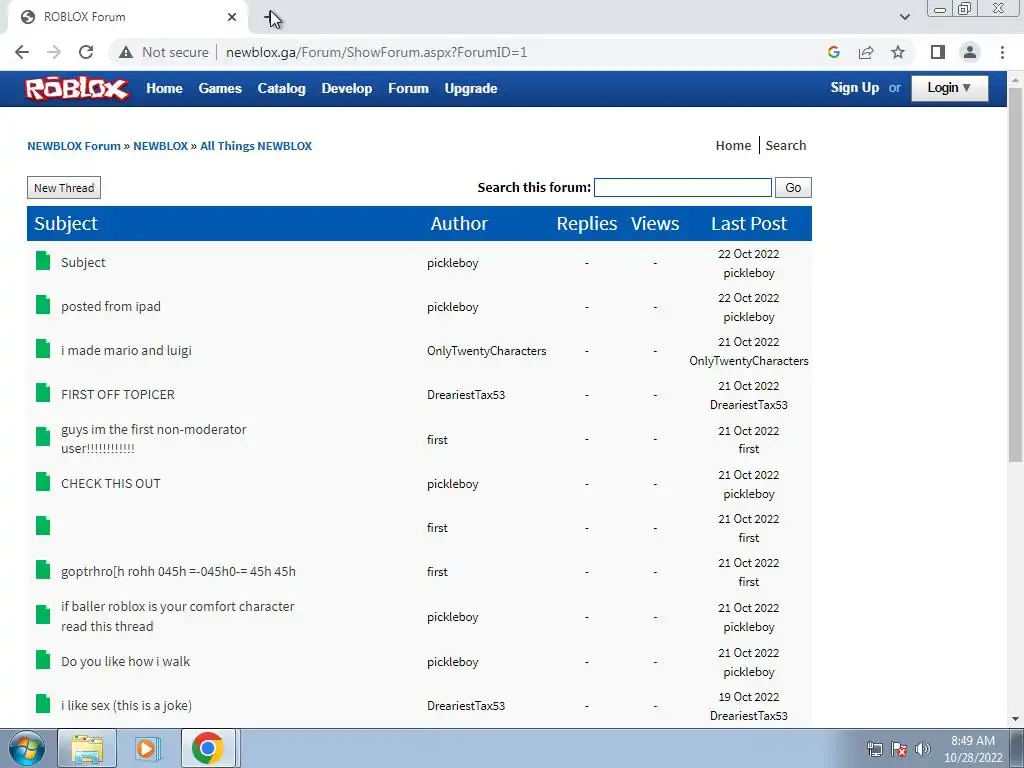Click the Replies column header
This screenshot has width=1024, height=768.
[x=586, y=223]
